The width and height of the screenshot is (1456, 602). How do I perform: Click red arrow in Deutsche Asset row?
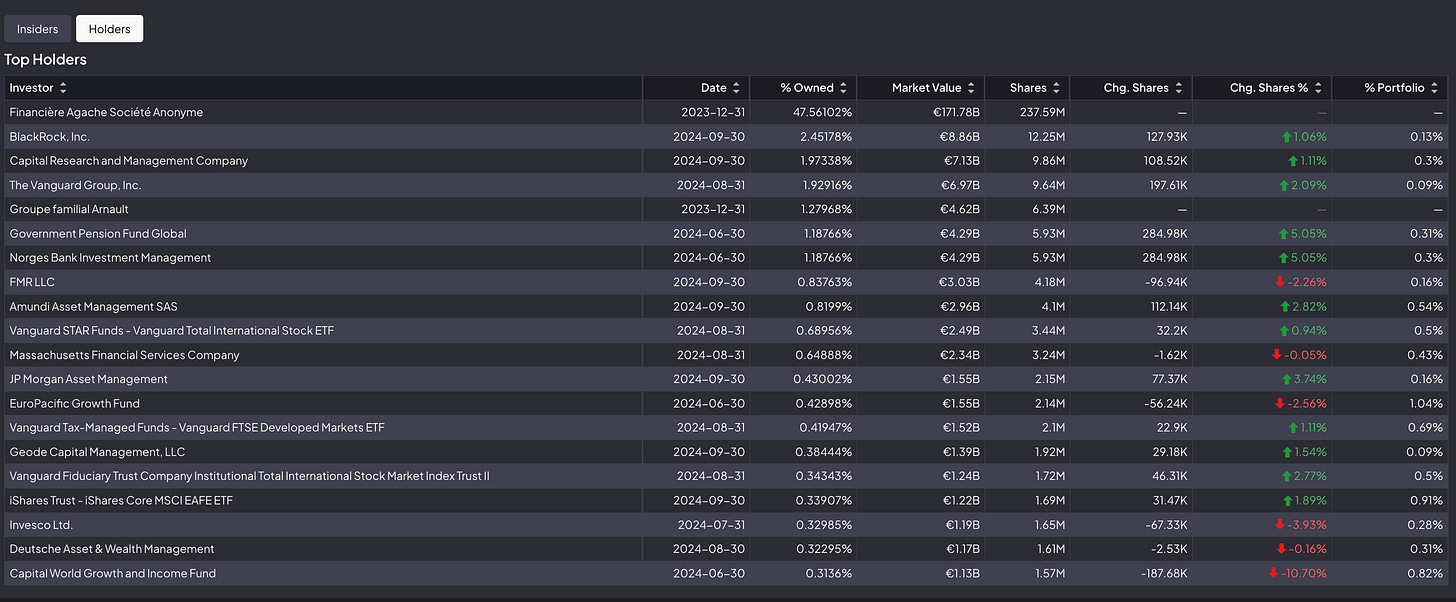pos(1281,549)
